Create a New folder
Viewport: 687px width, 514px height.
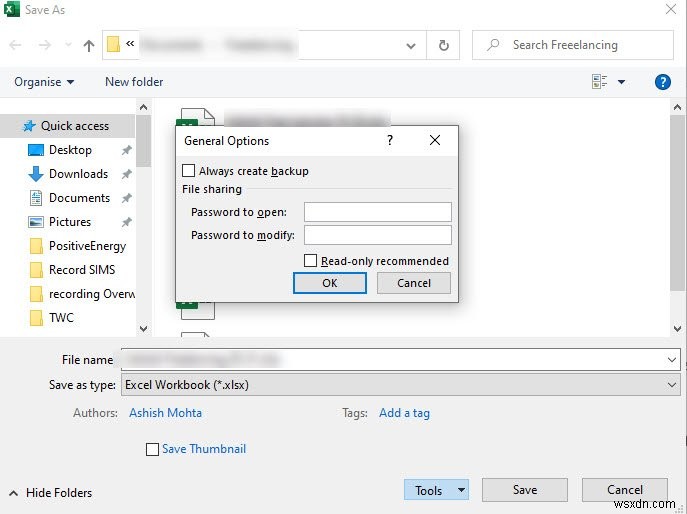coord(134,82)
